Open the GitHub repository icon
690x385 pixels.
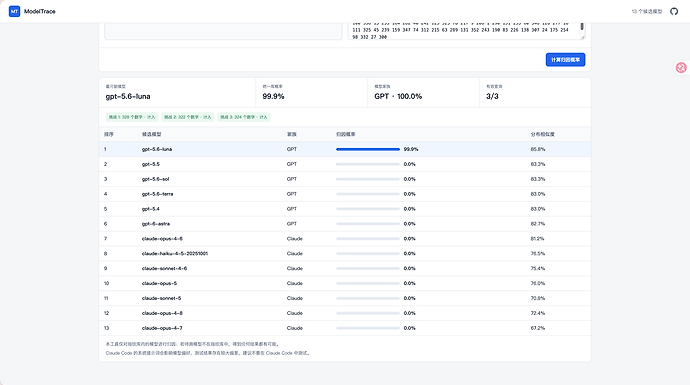[674, 11]
